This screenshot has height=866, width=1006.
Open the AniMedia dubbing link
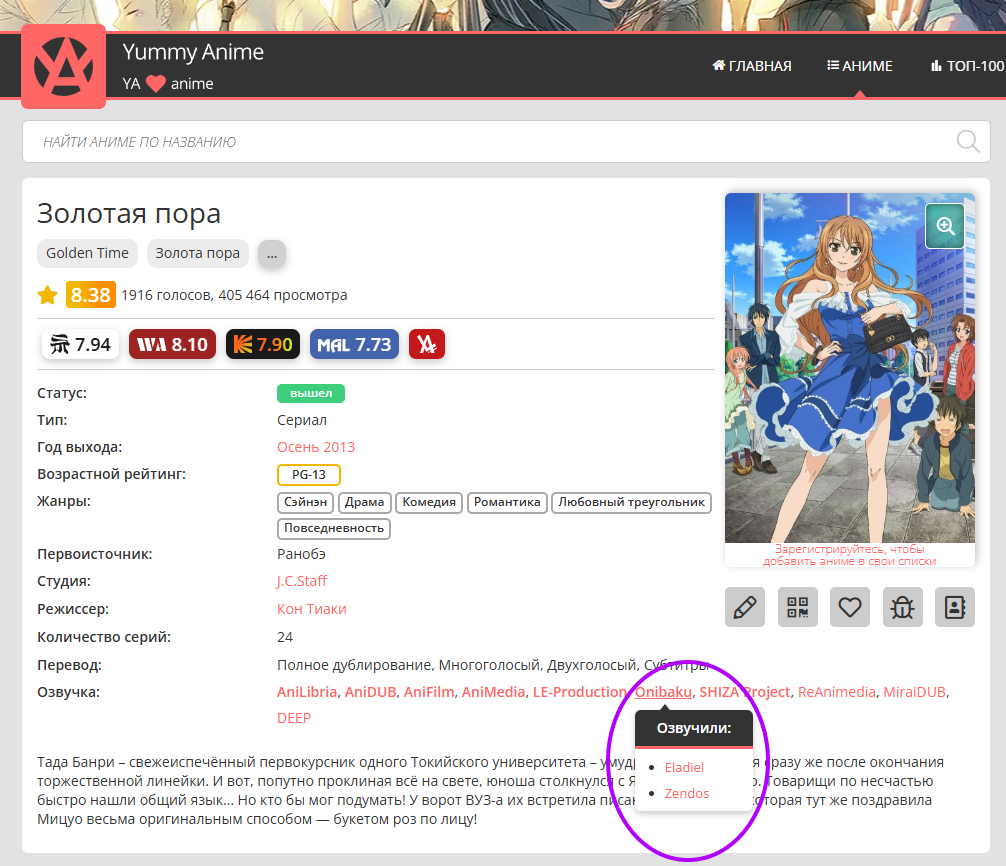[493, 692]
